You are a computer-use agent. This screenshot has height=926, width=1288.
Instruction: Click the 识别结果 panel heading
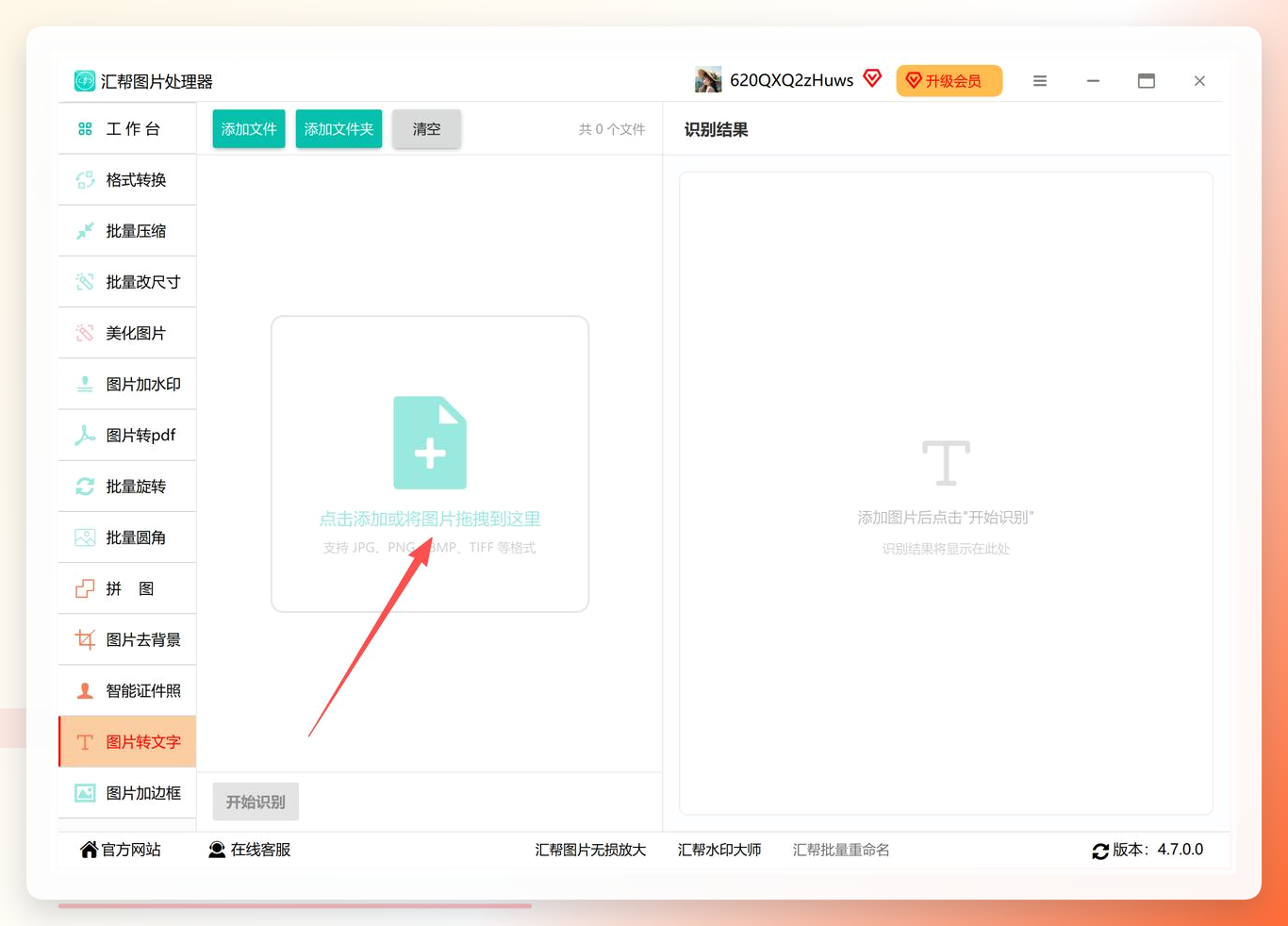coord(717,130)
